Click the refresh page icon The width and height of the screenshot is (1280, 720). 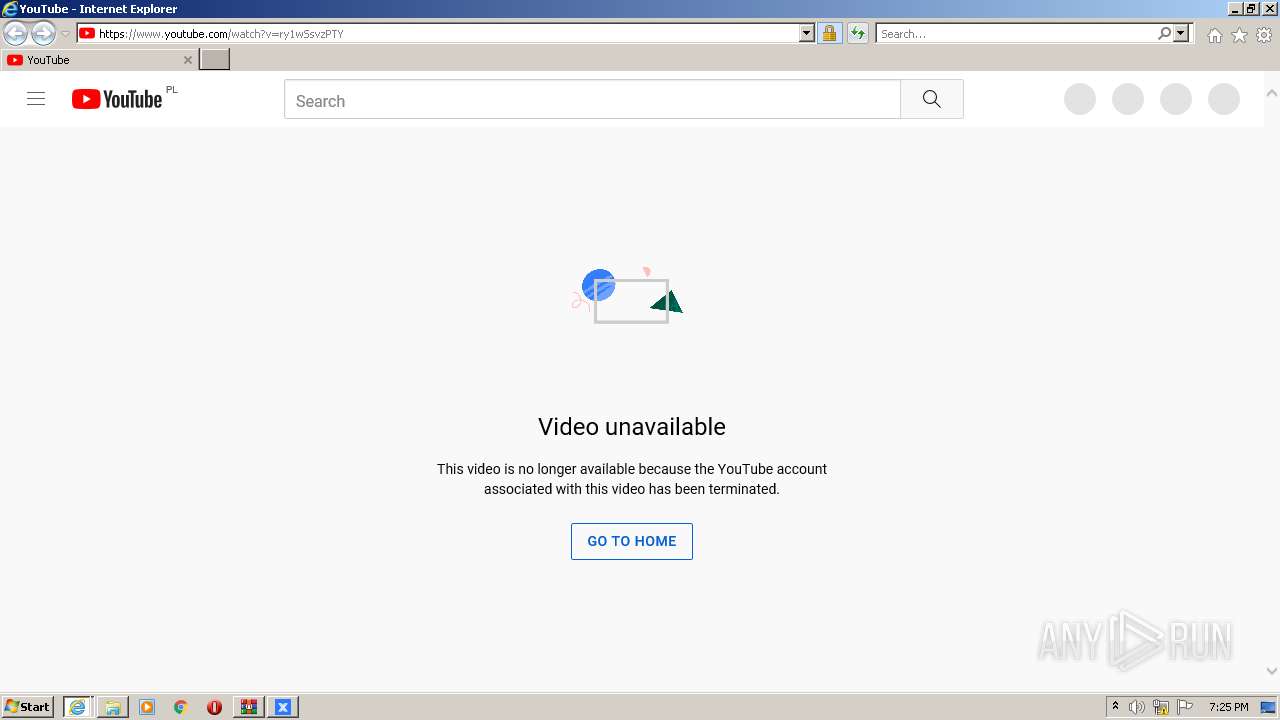click(x=858, y=34)
